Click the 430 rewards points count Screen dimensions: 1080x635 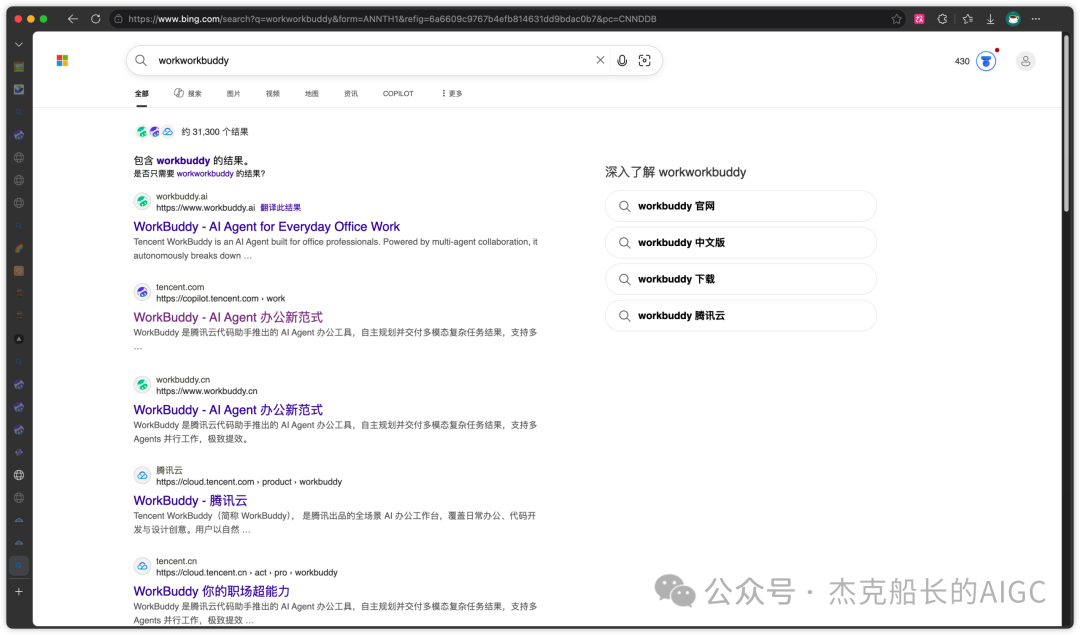pos(962,61)
